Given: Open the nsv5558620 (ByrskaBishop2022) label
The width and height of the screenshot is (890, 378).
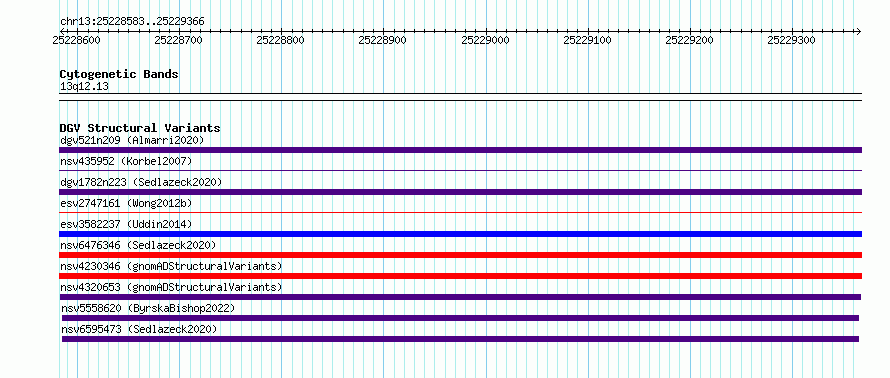Looking at the screenshot, I should (148, 308).
